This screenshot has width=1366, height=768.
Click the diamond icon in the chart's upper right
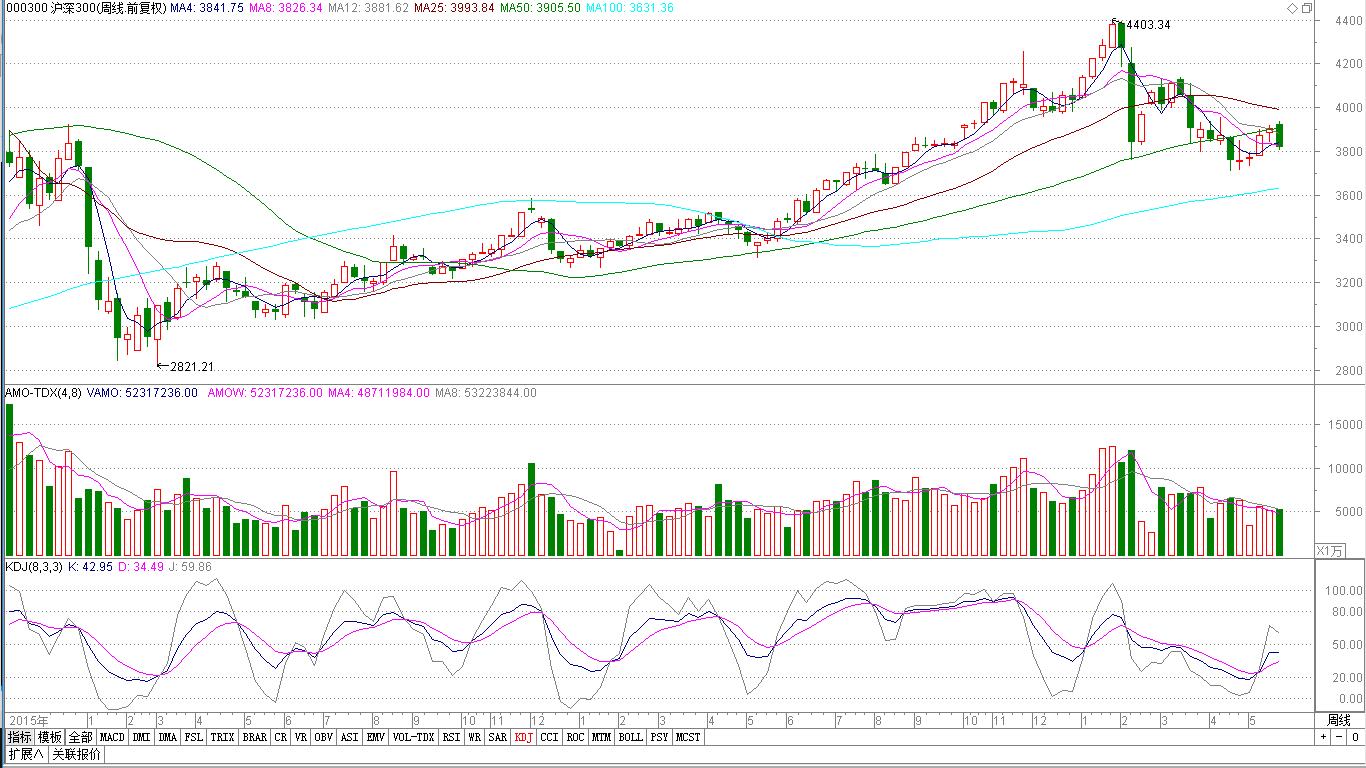point(1292,8)
